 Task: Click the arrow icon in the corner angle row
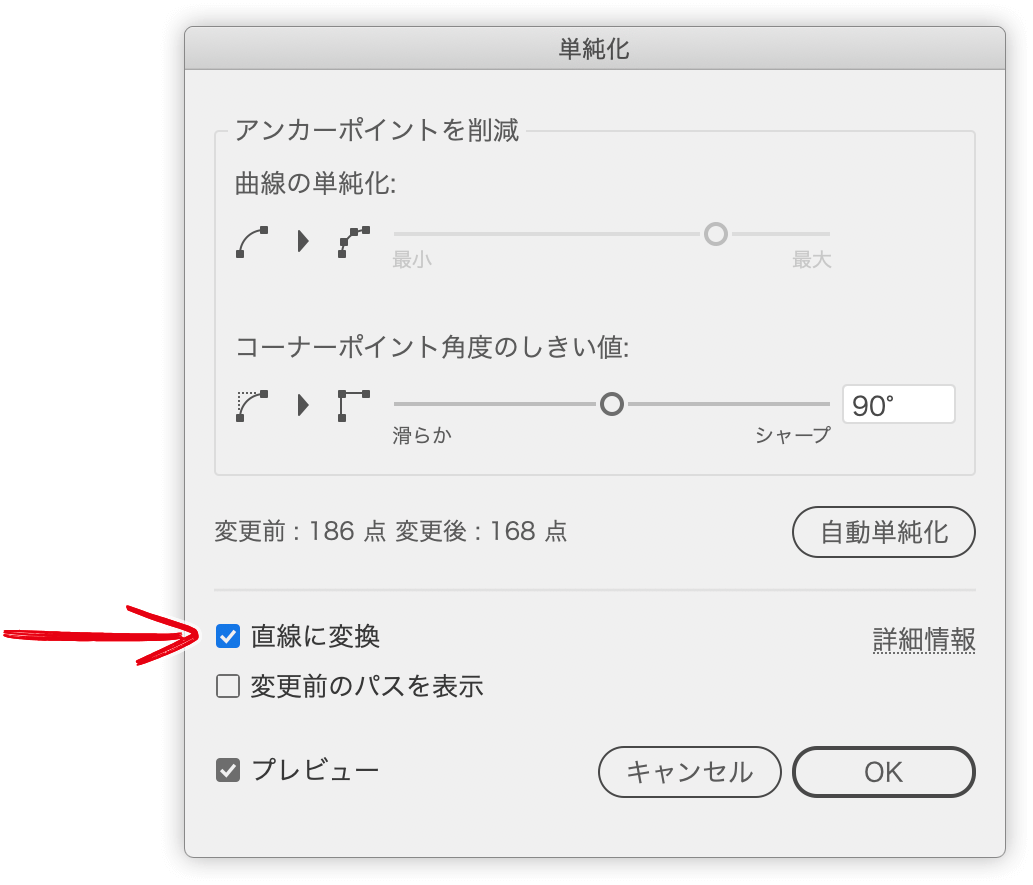tap(302, 405)
